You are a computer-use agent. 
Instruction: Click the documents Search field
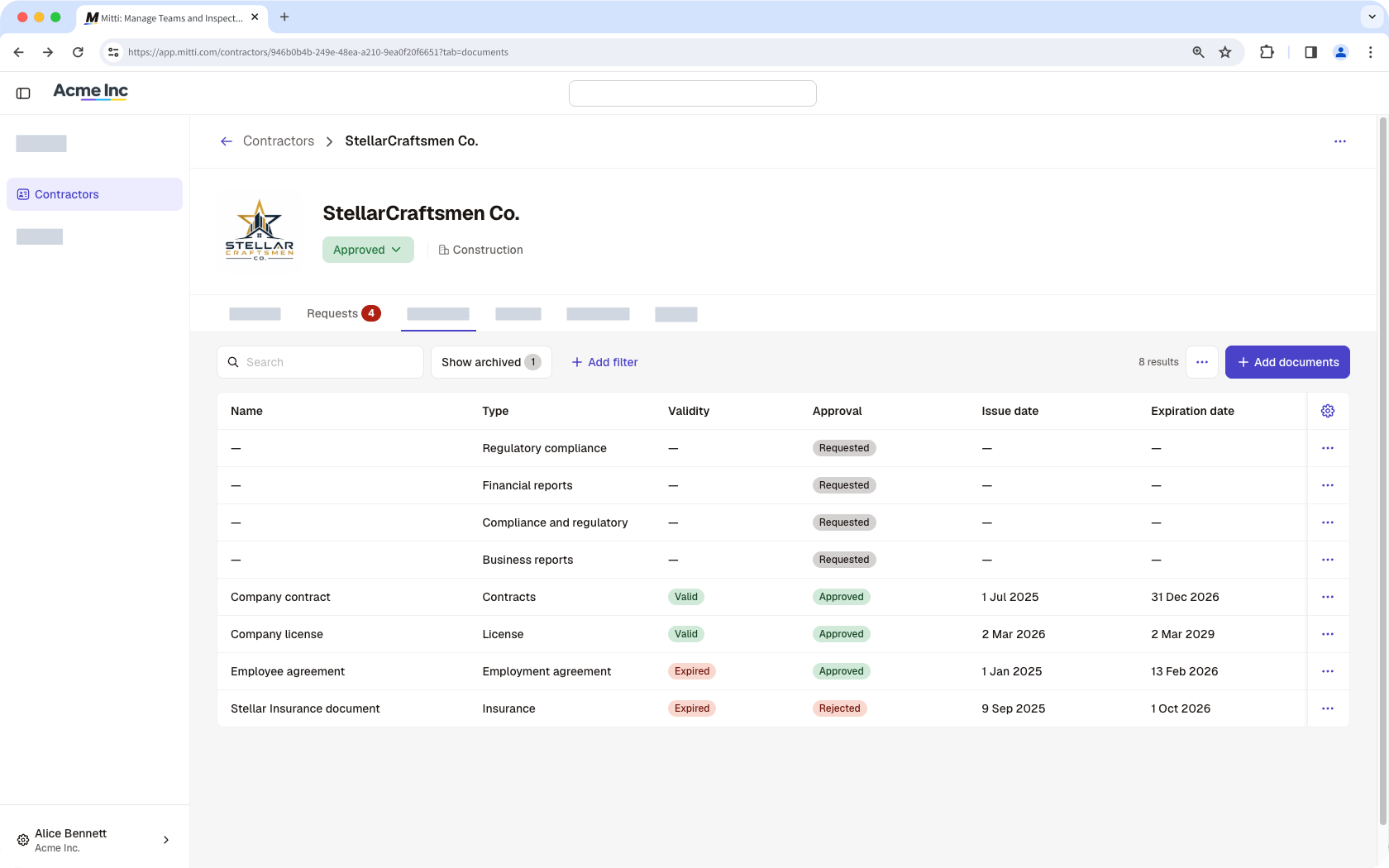(x=320, y=362)
